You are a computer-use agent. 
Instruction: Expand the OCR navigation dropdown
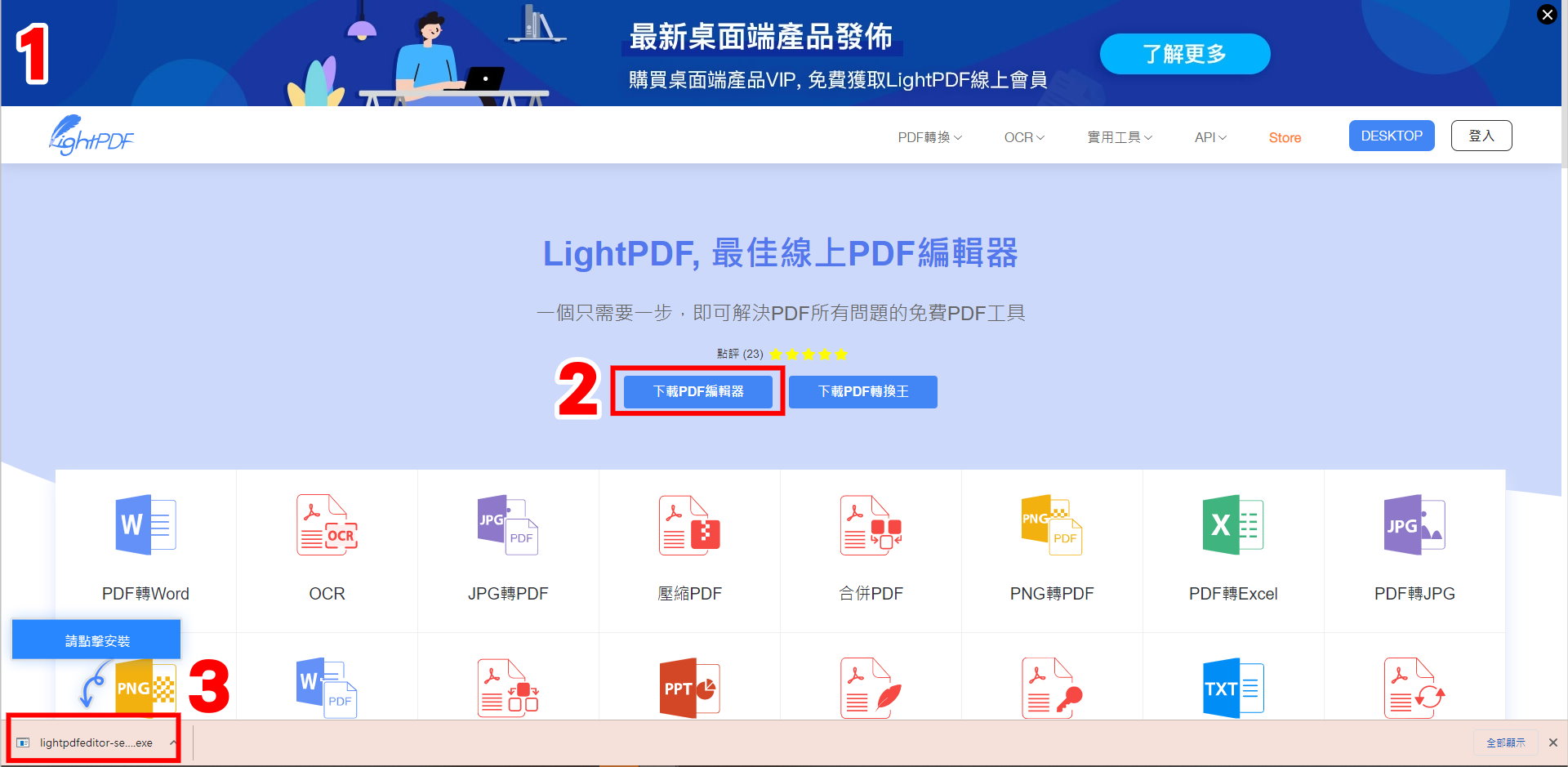1024,137
